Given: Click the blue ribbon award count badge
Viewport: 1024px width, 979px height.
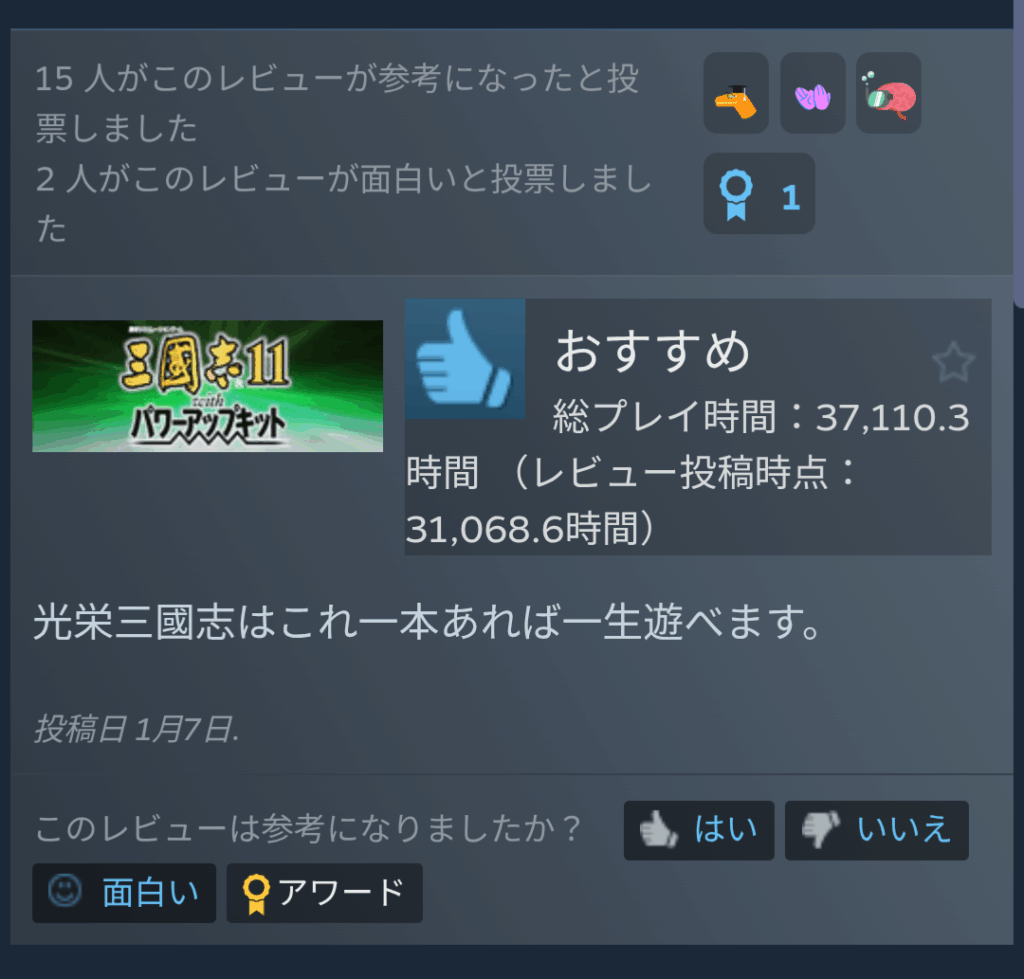Looking at the screenshot, I should [759, 194].
